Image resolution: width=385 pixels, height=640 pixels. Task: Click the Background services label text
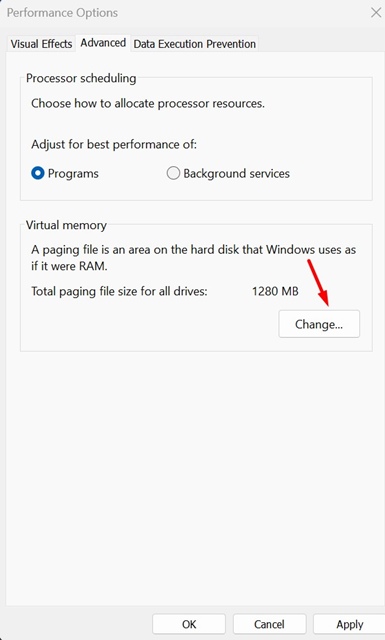[236, 173]
